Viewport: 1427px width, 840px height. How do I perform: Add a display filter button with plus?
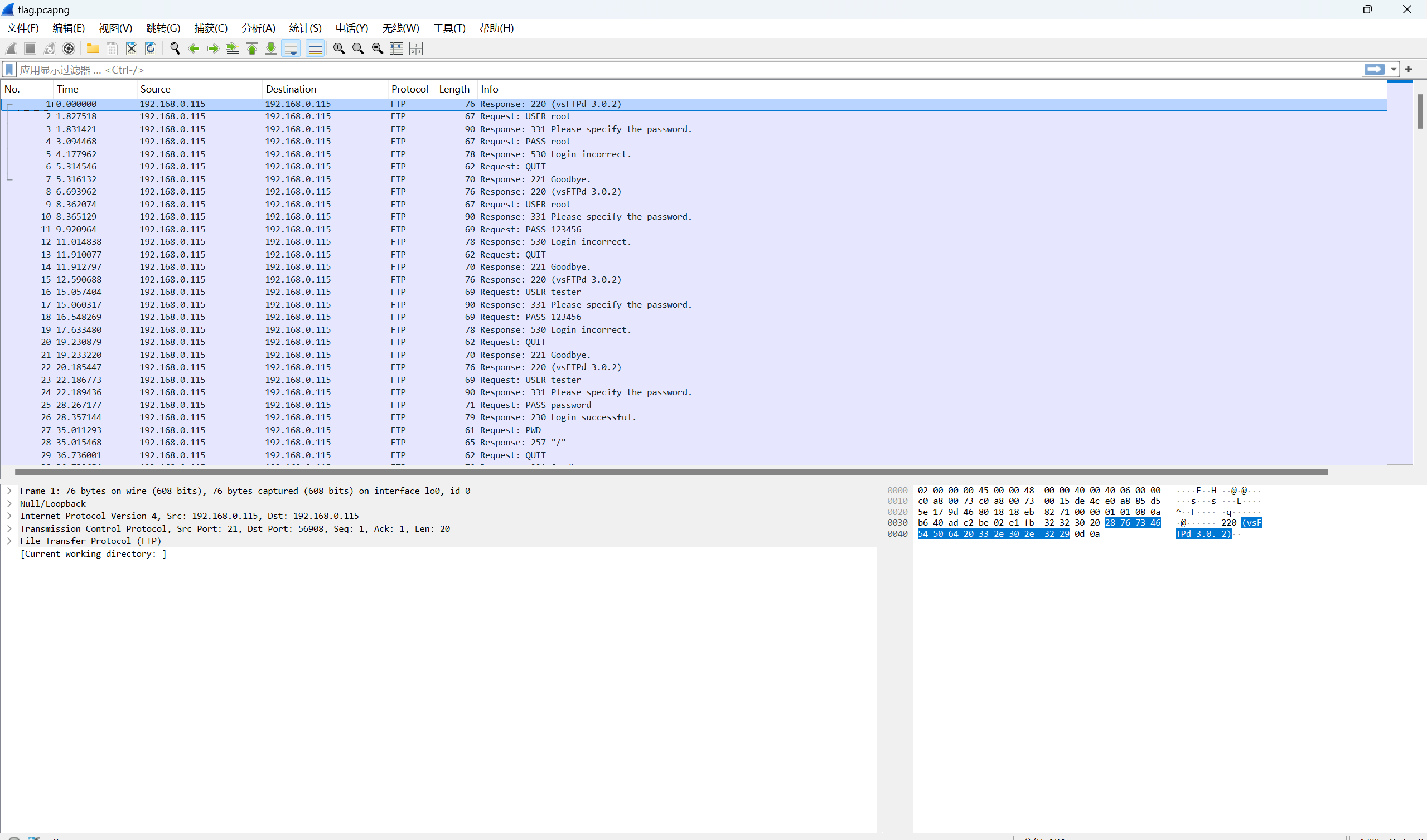(x=1409, y=69)
